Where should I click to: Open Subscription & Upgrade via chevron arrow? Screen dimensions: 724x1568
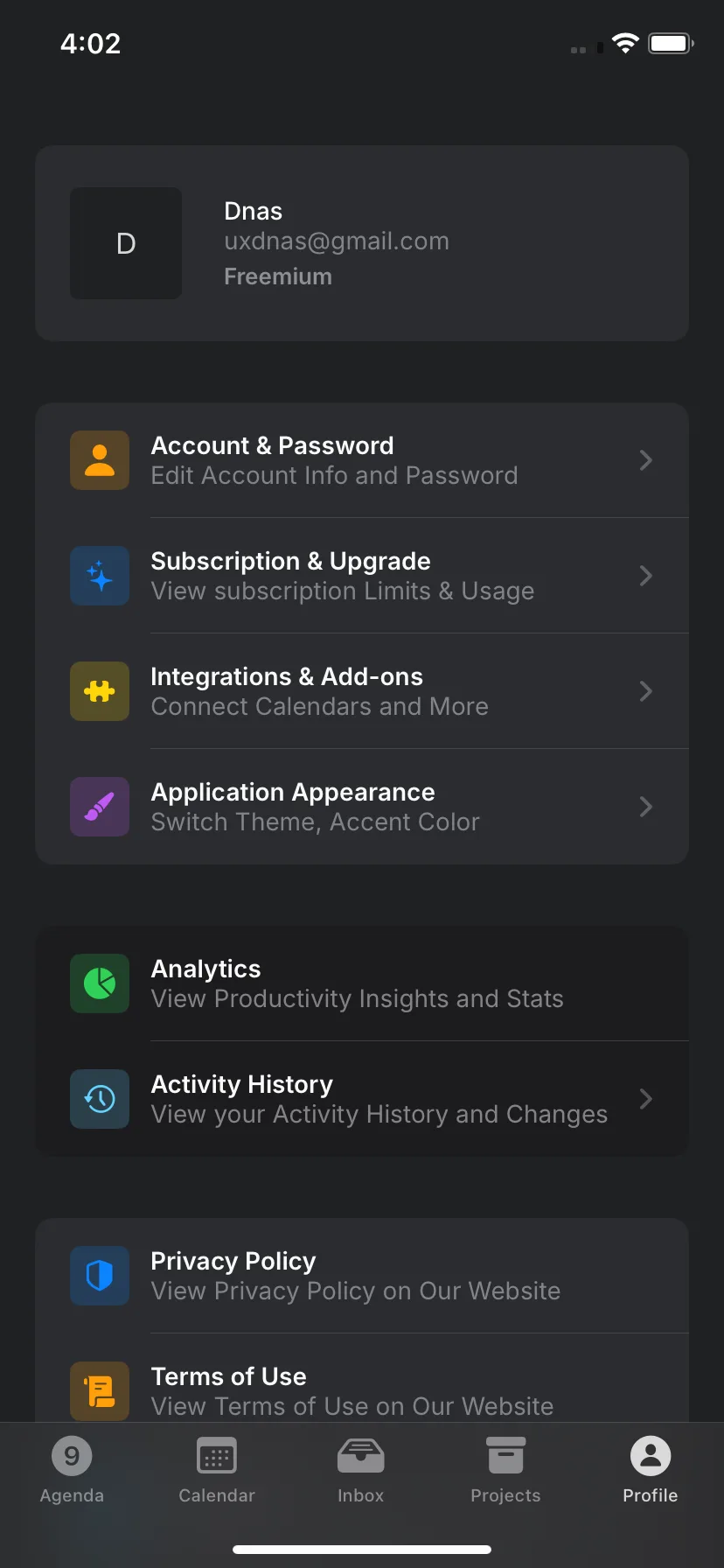point(646,576)
